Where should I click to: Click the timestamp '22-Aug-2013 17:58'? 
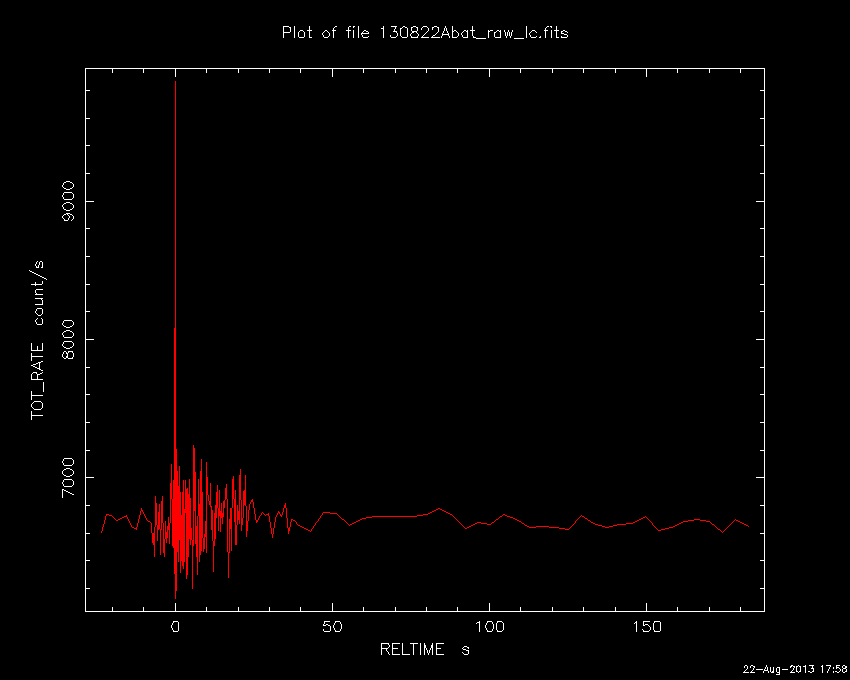click(795, 669)
